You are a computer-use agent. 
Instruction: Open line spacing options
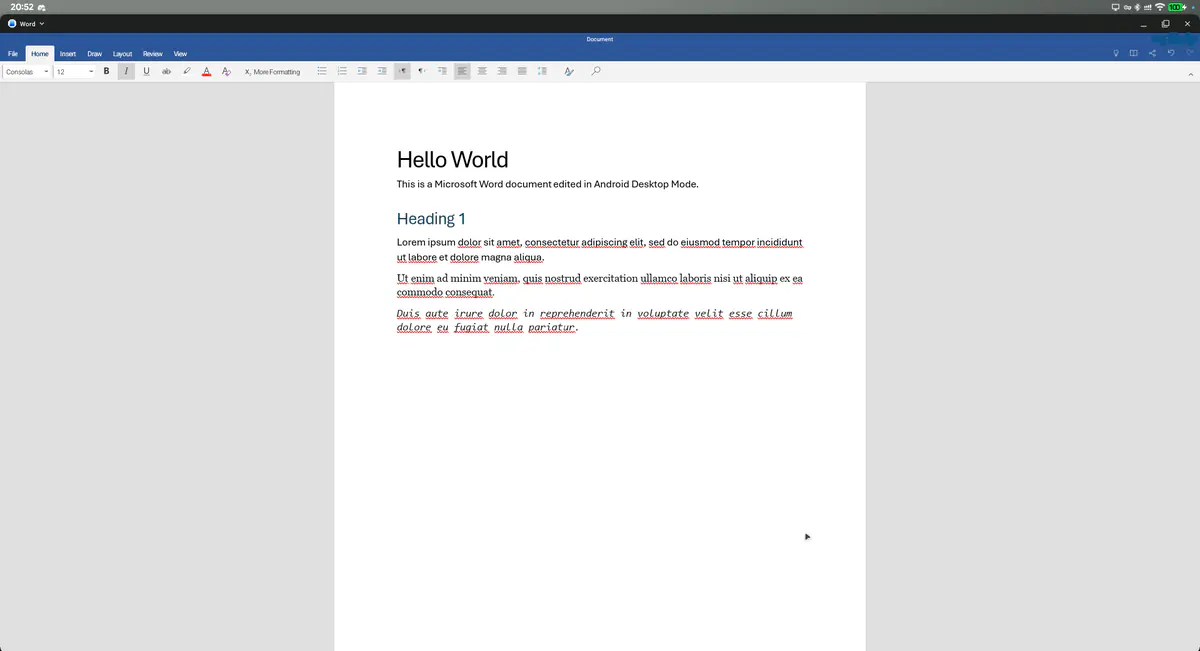[542, 72]
